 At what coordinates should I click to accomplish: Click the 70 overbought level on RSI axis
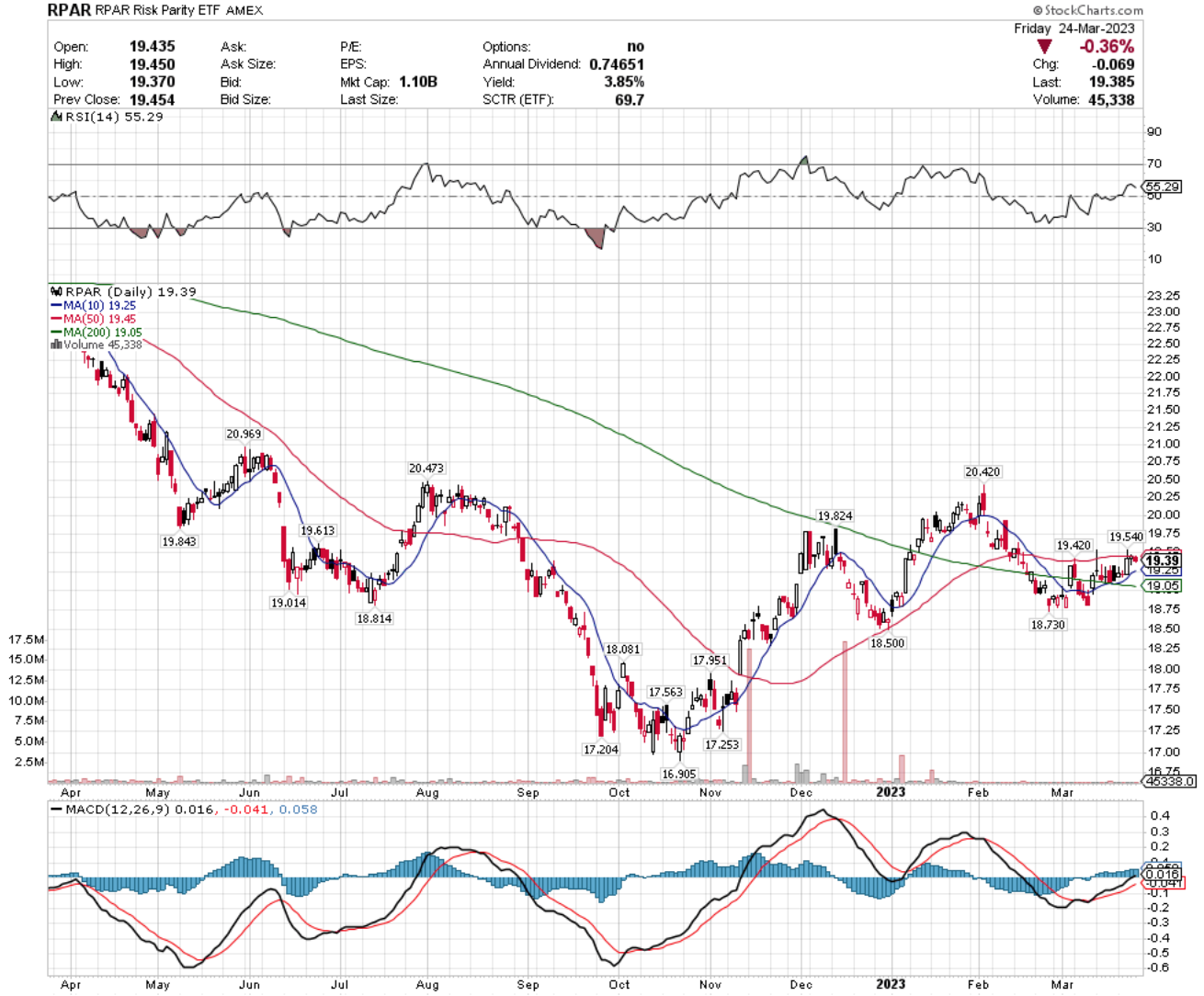click(x=1153, y=164)
